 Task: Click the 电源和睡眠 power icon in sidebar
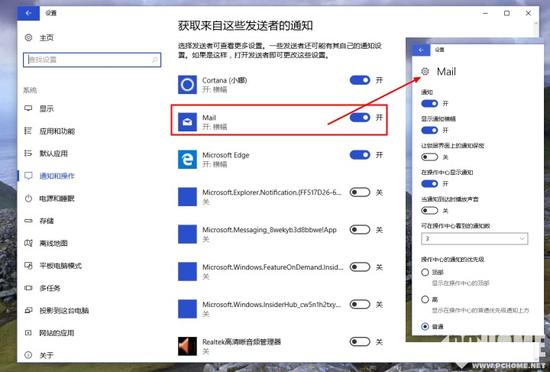[x=28, y=198]
